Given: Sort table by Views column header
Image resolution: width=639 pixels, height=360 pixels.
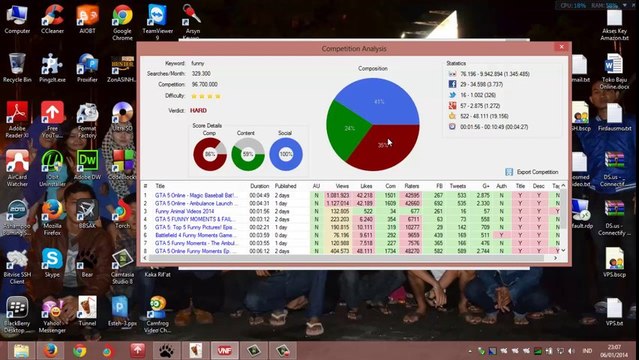Looking at the screenshot, I should click(342, 186).
